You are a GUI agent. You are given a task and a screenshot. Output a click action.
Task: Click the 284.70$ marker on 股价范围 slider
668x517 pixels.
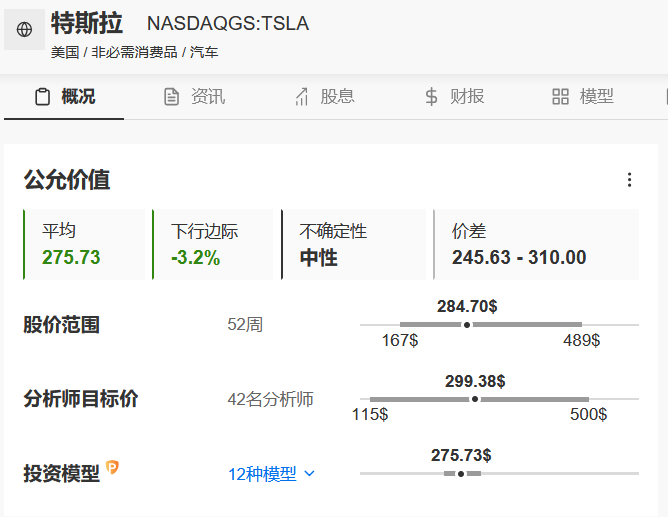click(x=466, y=325)
